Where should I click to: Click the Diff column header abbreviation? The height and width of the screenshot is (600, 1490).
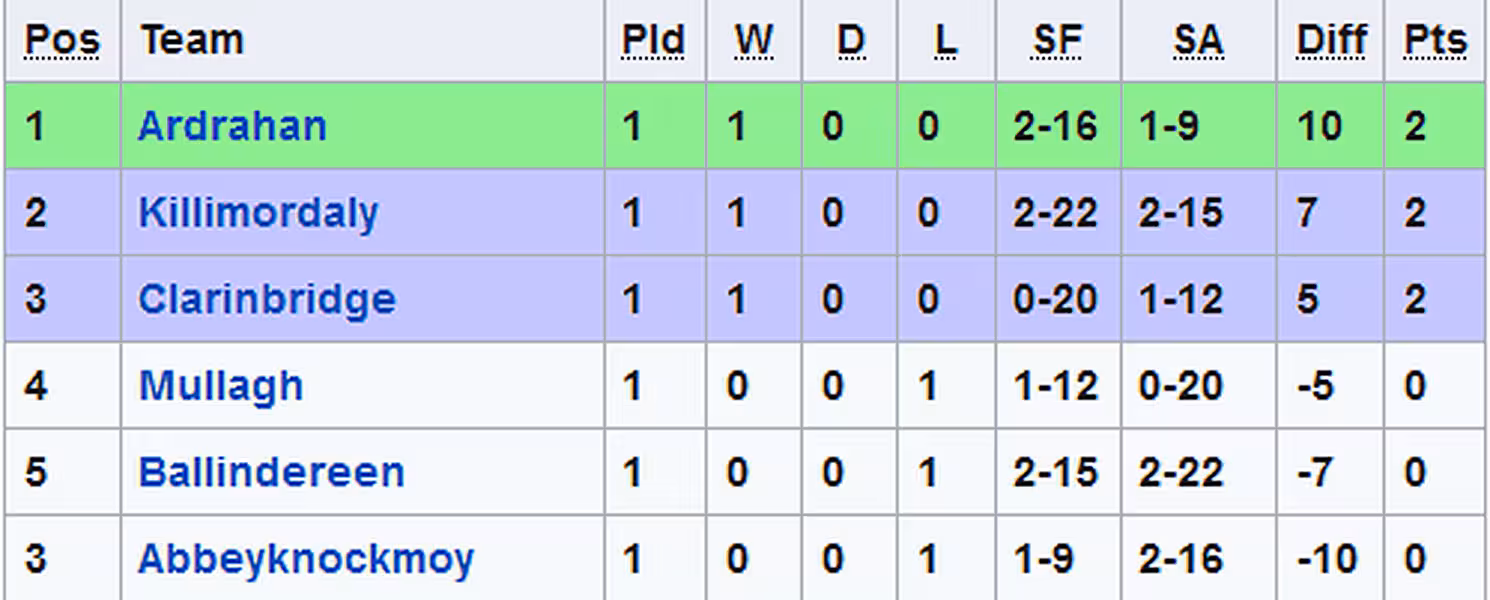[x=1331, y=40]
